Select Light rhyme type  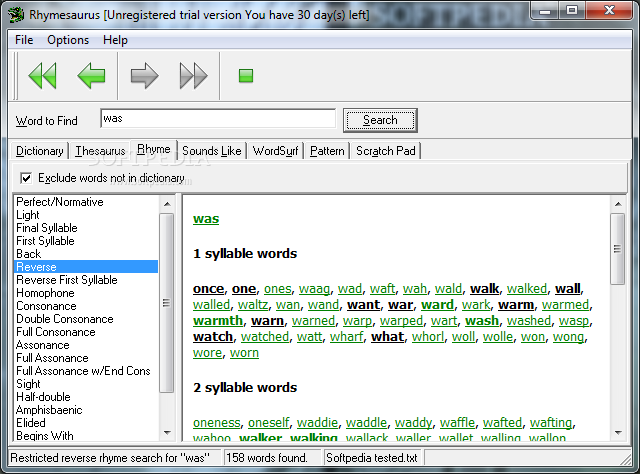86,215
